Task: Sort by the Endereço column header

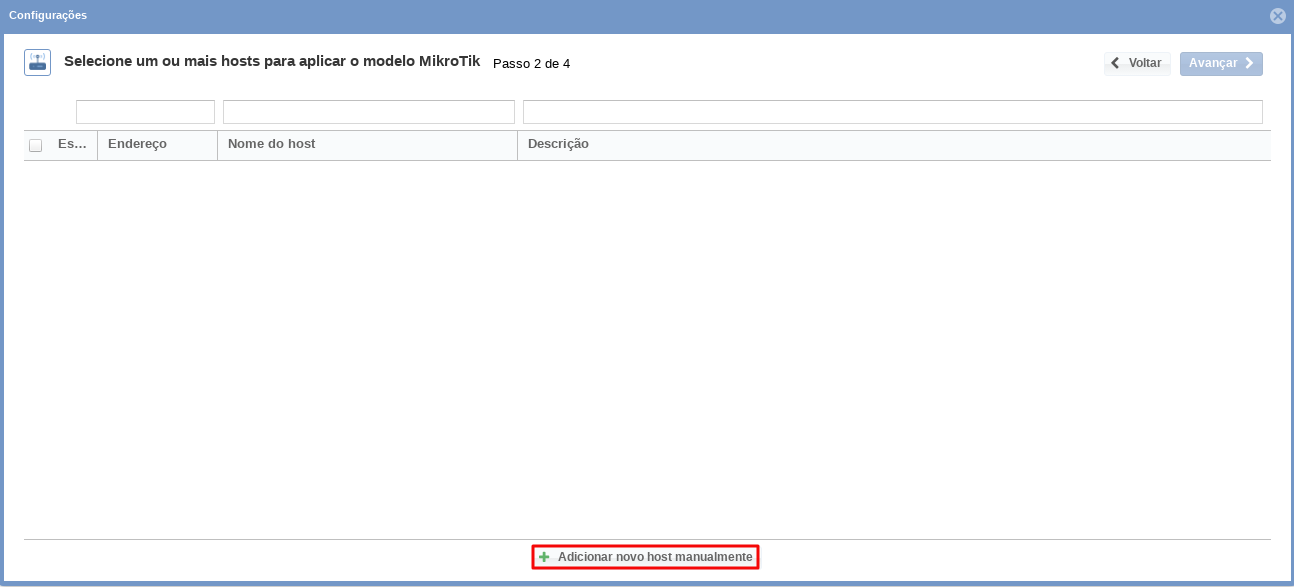Action: (x=137, y=144)
